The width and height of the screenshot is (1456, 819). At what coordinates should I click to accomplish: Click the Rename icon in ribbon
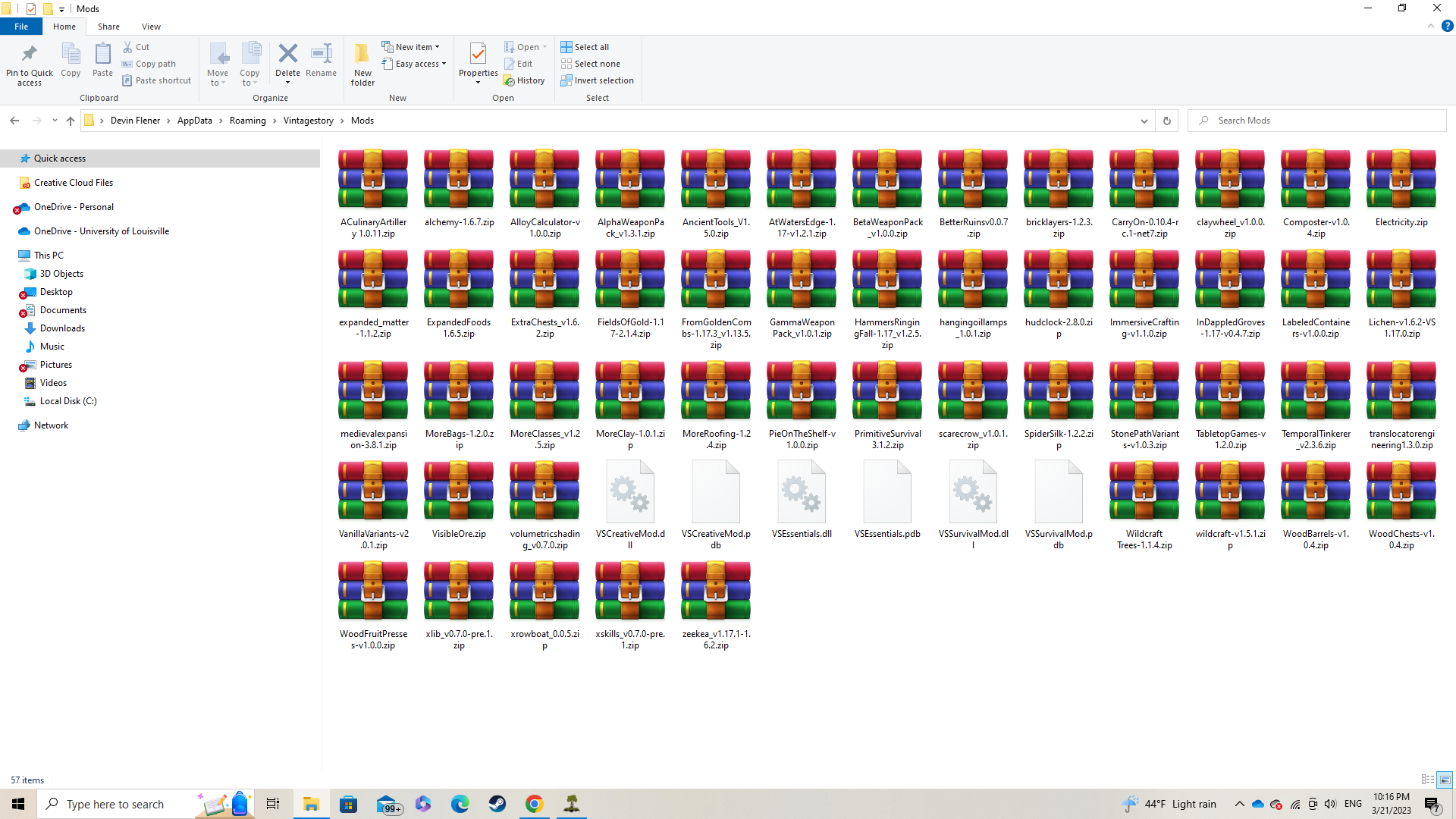pos(321,55)
